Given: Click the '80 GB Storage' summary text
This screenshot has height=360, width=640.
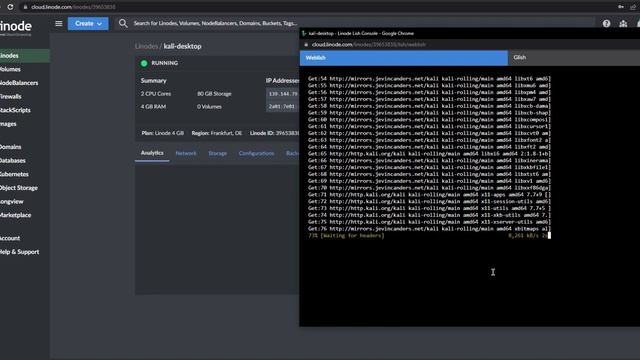Looking at the screenshot, I should click(x=214, y=94).
